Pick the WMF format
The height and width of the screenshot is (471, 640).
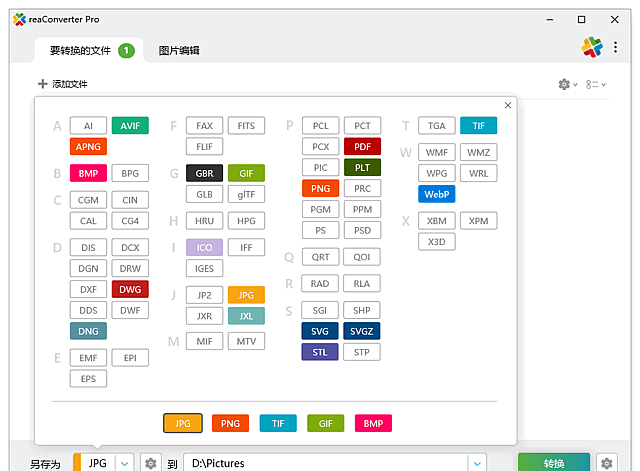point(437,152)
